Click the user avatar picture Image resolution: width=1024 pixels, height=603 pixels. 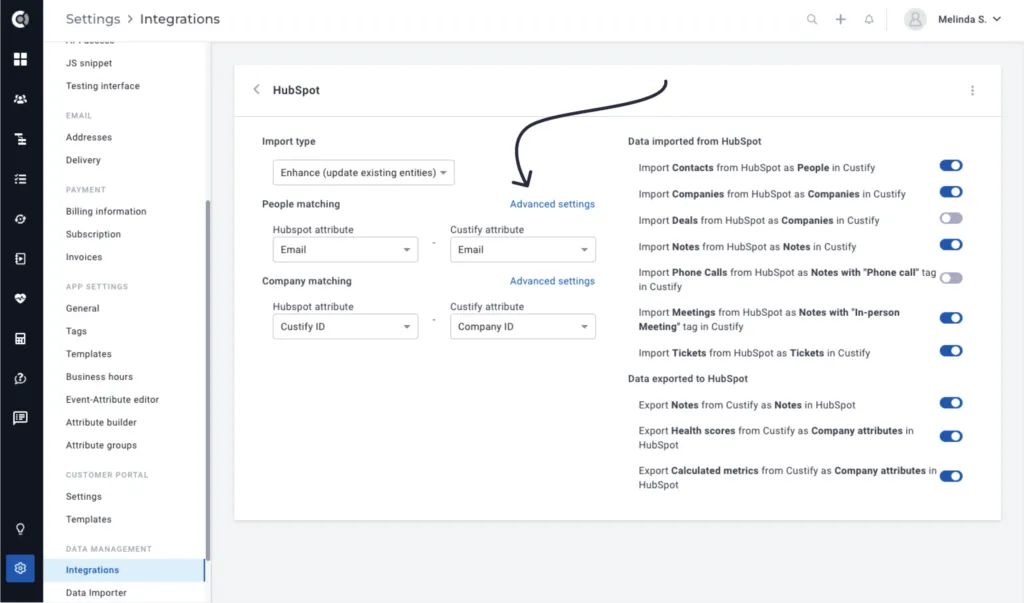[x=915, y=20]
